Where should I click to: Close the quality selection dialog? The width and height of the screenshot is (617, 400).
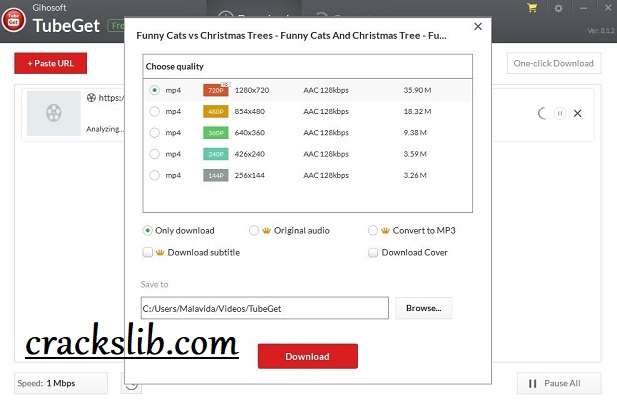[478, 26]
